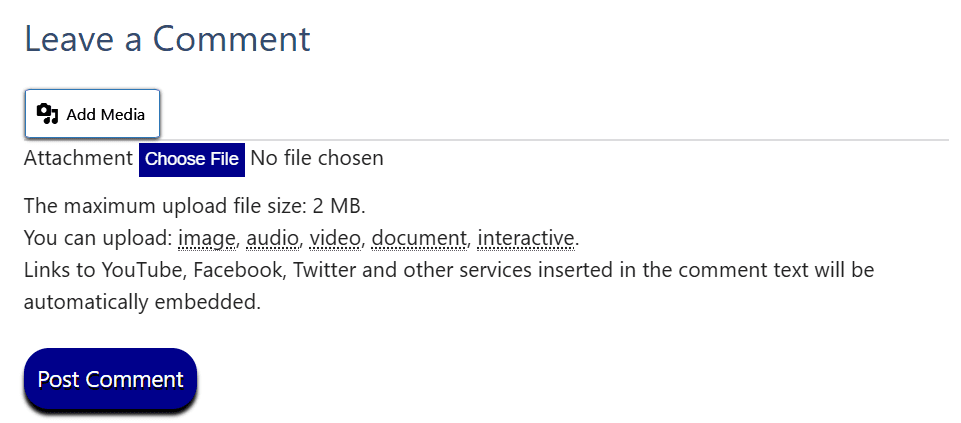Click the 'Leave a Comment' heading

coord(167,39)
